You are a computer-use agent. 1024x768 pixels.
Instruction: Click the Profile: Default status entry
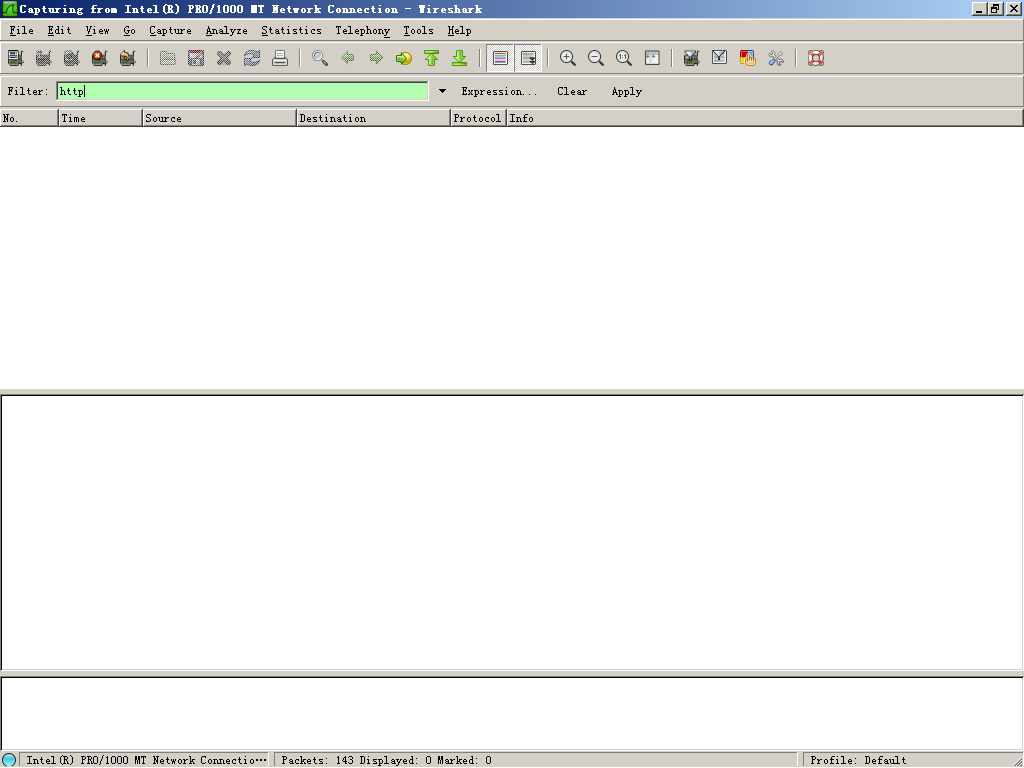point(858,760)
